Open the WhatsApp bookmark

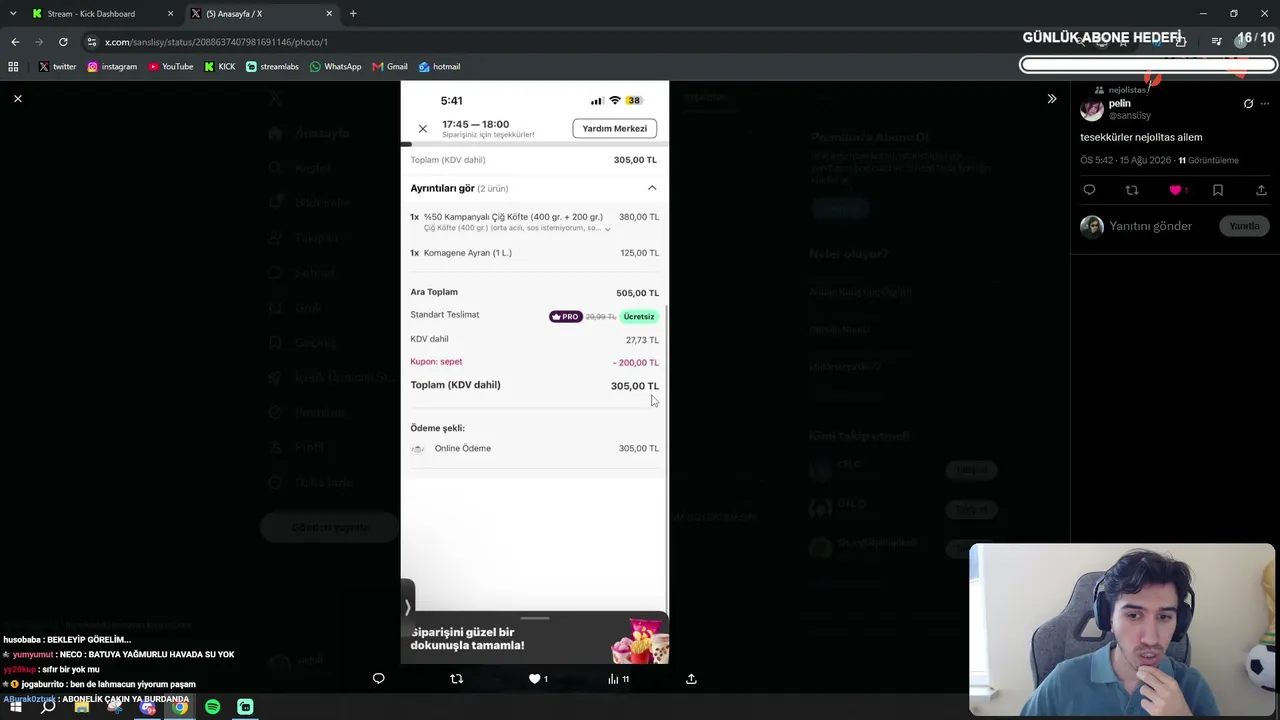tap(336, 67)
